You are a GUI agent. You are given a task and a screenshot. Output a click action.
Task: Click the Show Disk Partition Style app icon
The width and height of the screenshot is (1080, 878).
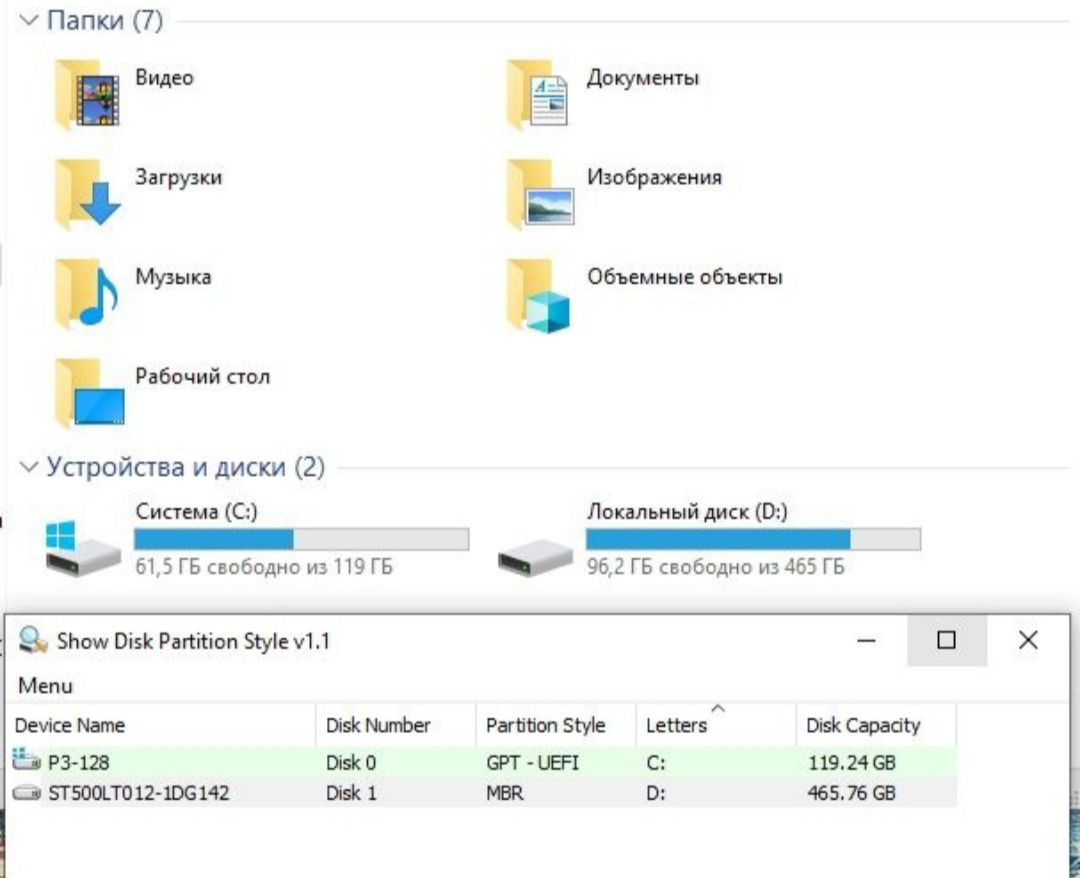[x=32, y=640]
